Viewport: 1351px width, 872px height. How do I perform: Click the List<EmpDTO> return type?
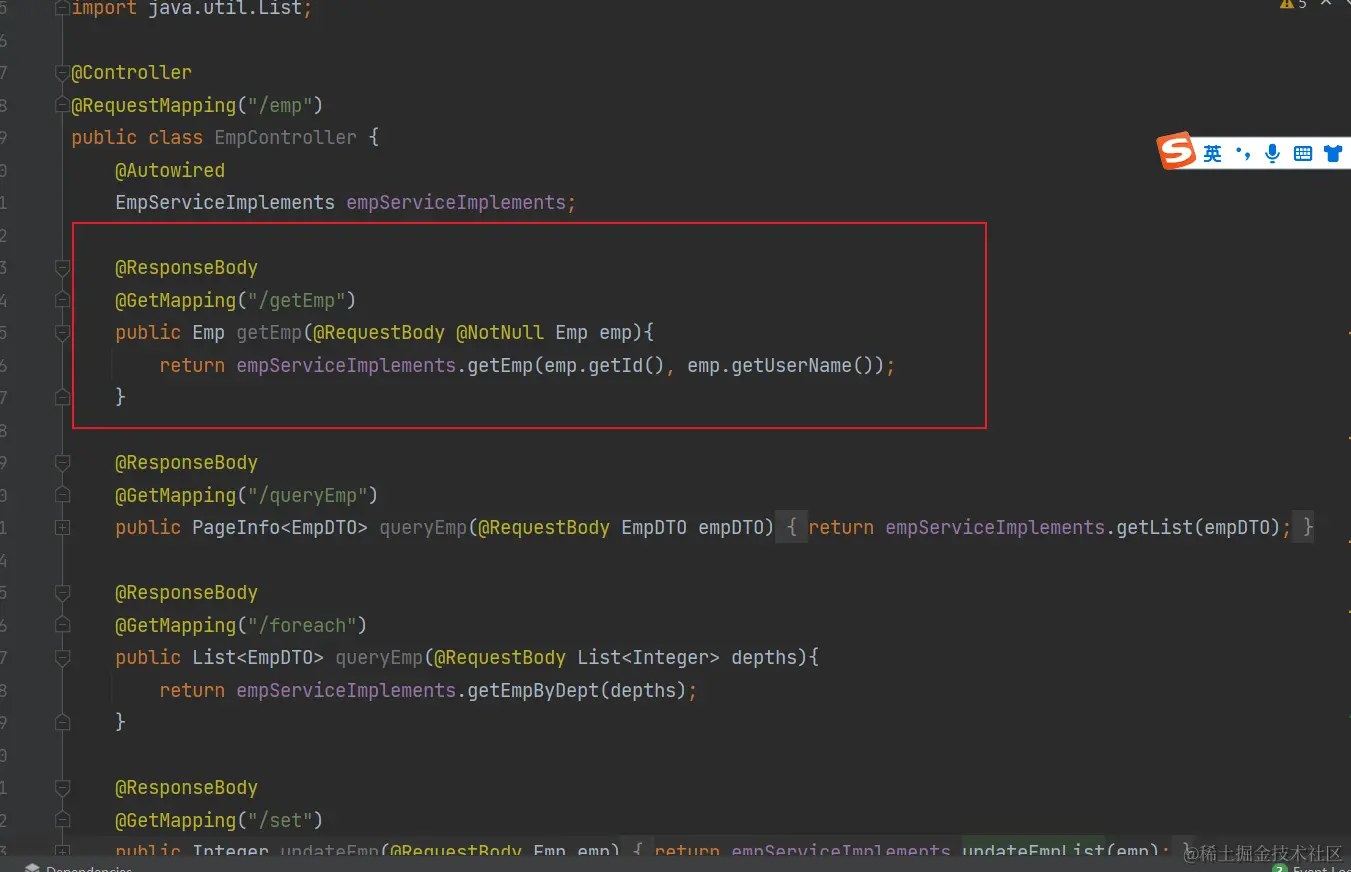click(x=258, y=658)
